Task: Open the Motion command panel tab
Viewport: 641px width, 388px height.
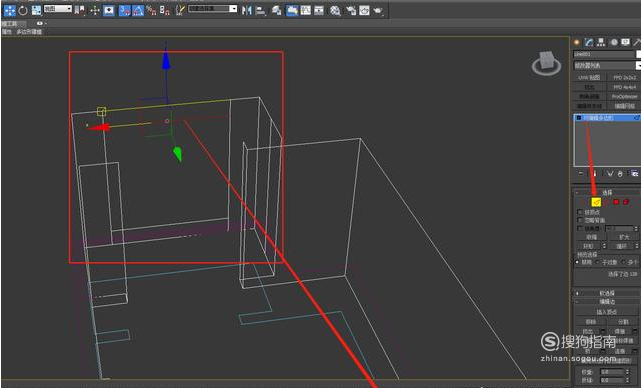Action: click(614, 42)
